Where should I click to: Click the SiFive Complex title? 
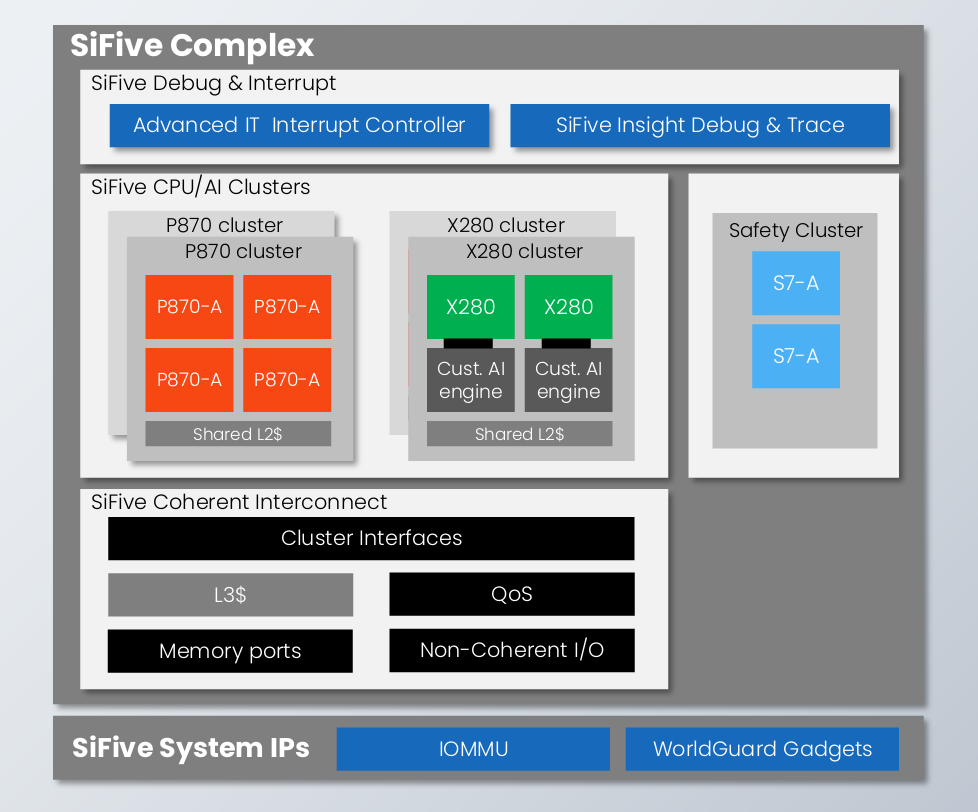192,46
